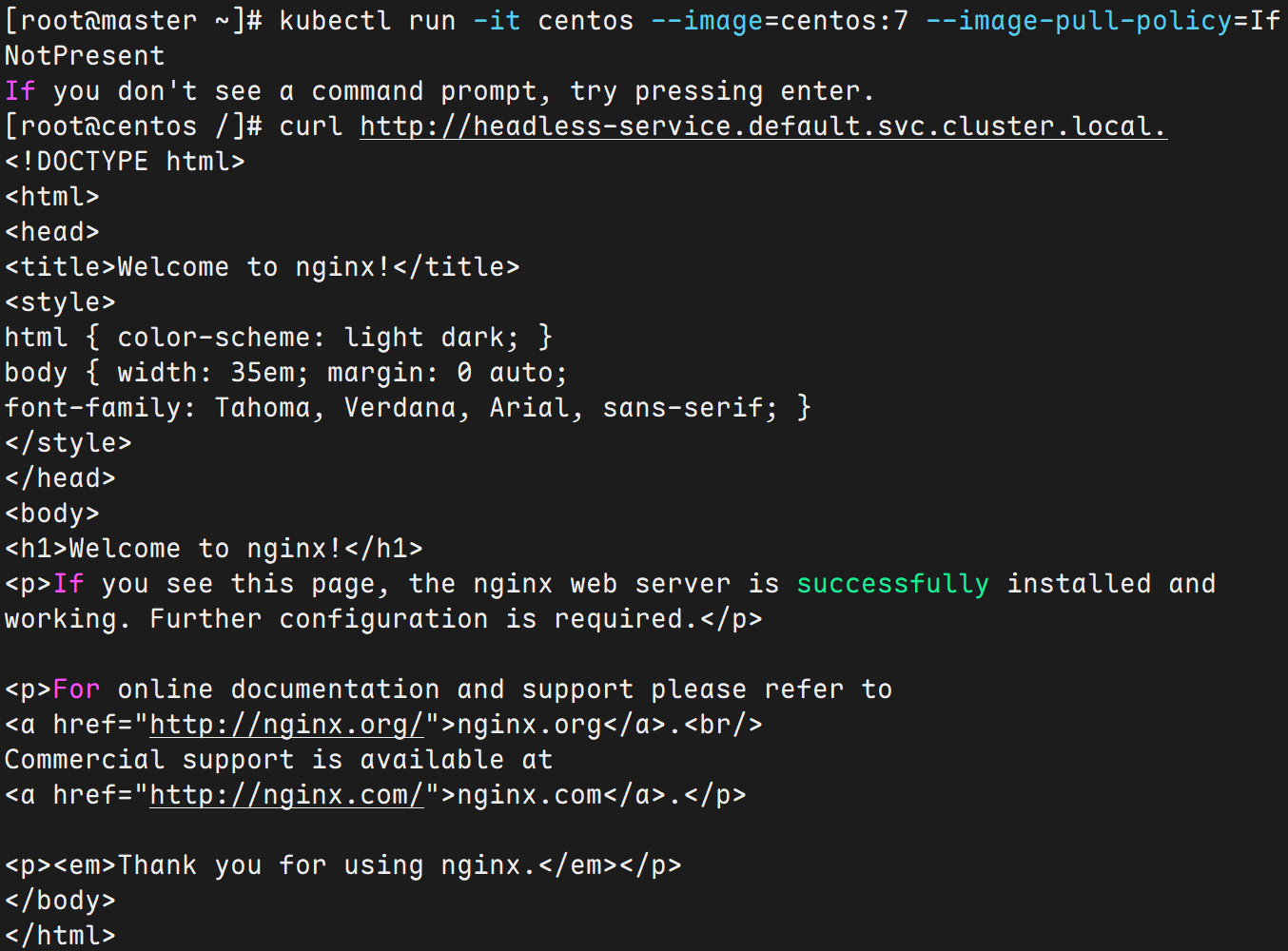1288x951 pixels.
Task: Click the closing '</html>' tag line
Action: (60, 936)
